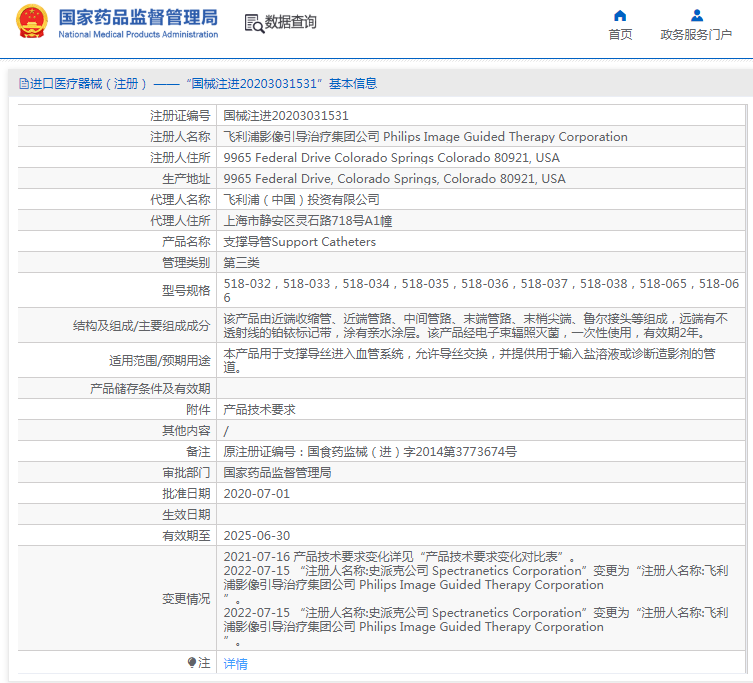Click the 结构及组成/主要组成成分 label
Image resolution: width=753 pixels, height=683 pixels.
pyautogui.click(x=141, y=326)
